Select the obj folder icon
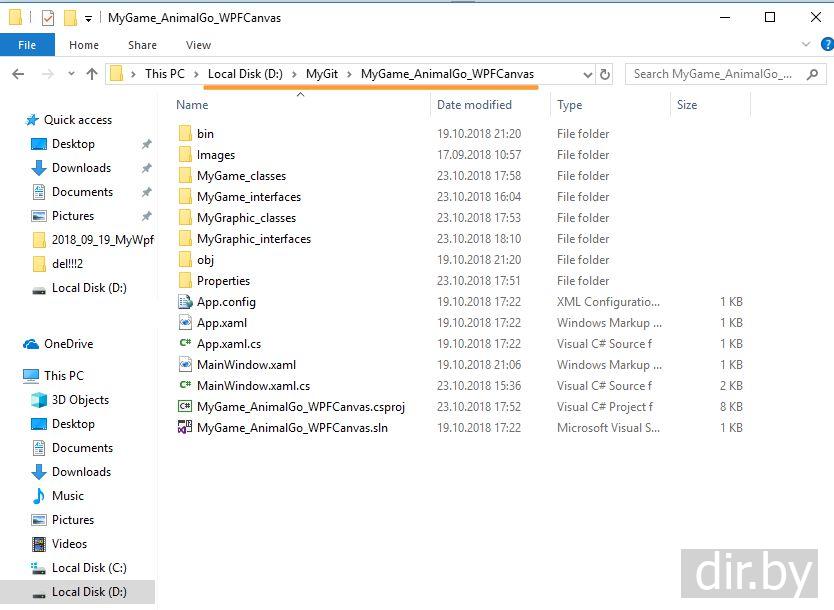834x610 pixels. pyautogui.click(x=185, y=260)
